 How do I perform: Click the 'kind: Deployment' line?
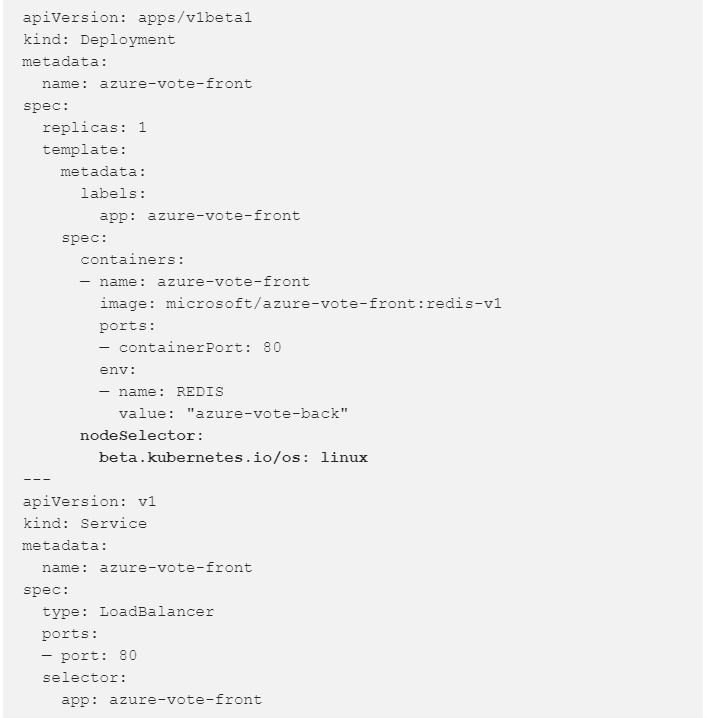click(x=99, y=40)
